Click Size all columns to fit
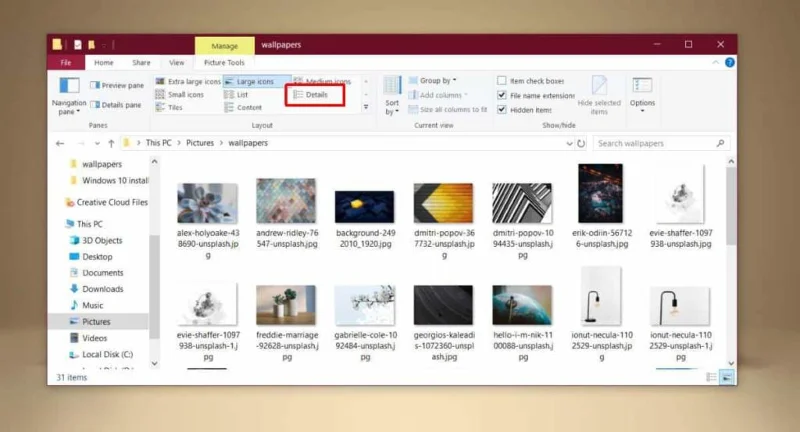The width and height of the screenshot is (800, 432). click(x=448, y=109)
